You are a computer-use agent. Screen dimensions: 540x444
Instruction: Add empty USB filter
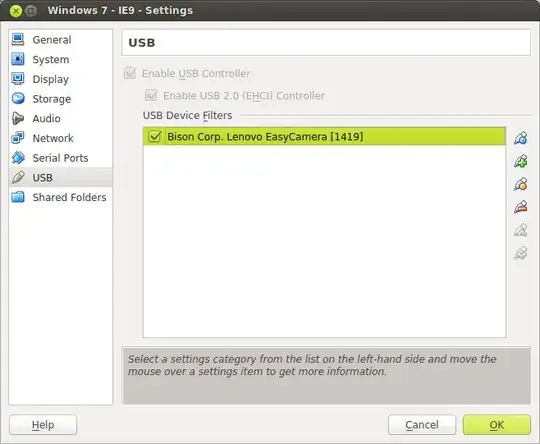[520, 138]
